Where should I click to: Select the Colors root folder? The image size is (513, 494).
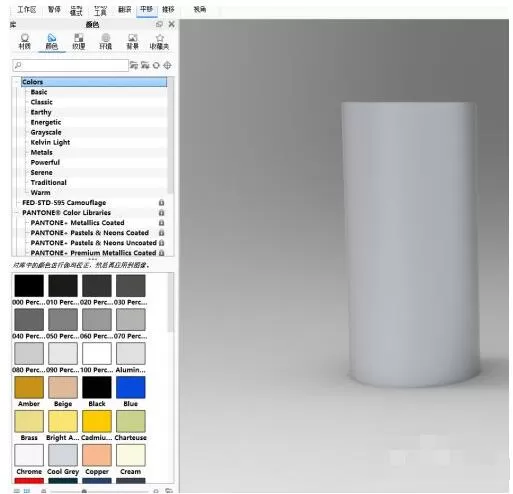coord(94,82)
